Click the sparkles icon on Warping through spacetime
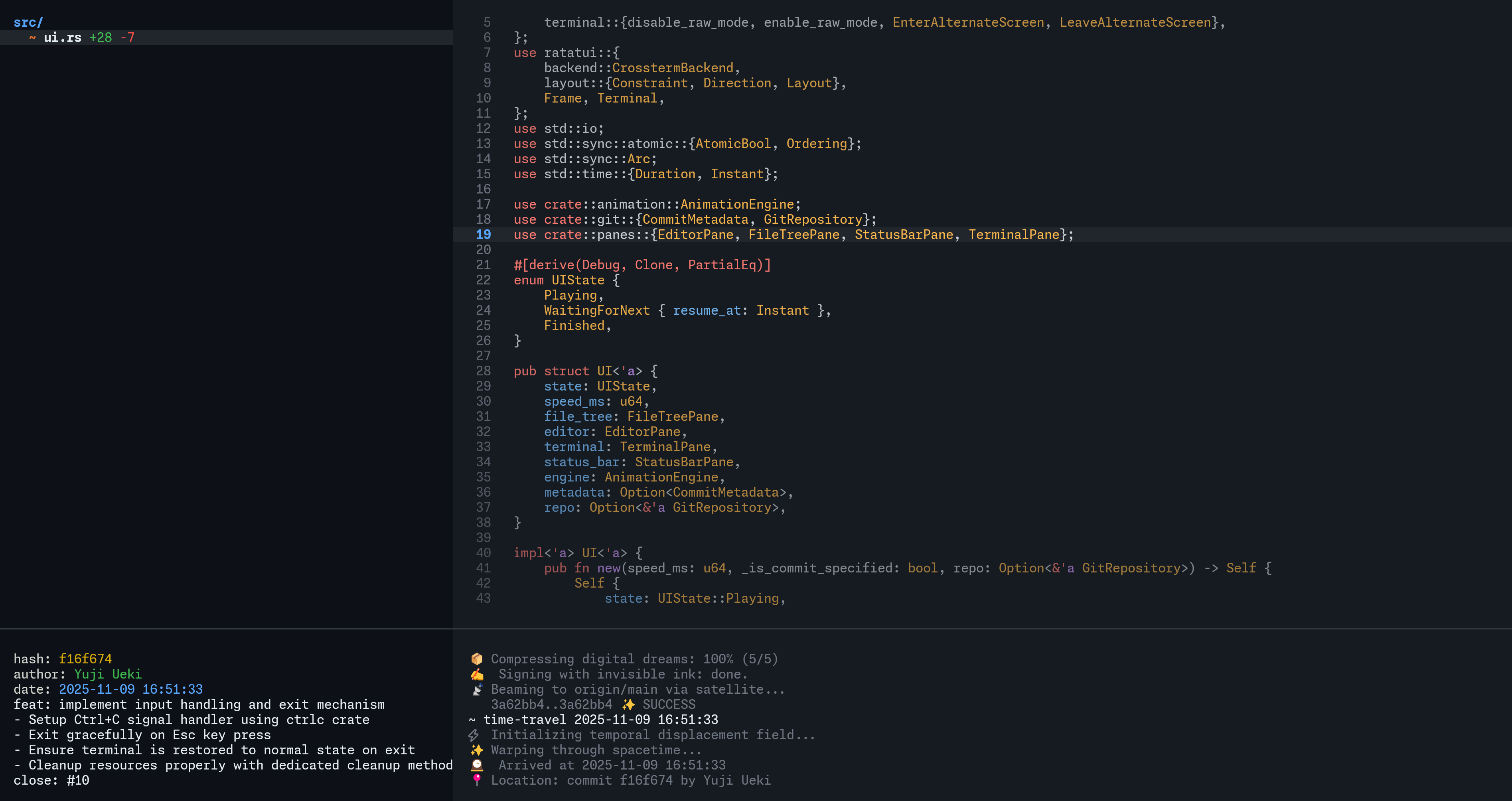The height and width of the screenshot is (801, 1512). [x=477, y=750]
